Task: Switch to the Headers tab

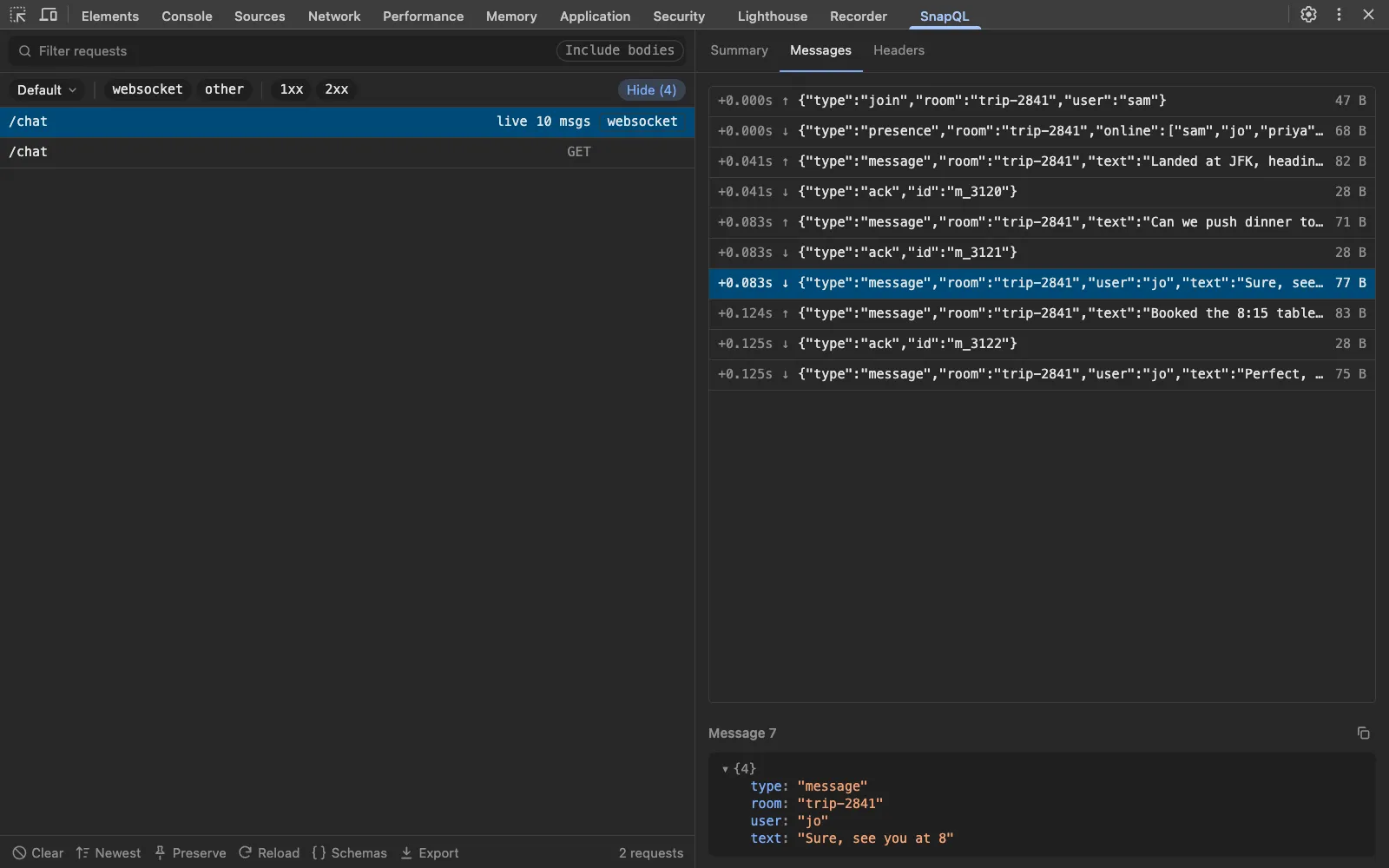Action: [x=899, y=50]
